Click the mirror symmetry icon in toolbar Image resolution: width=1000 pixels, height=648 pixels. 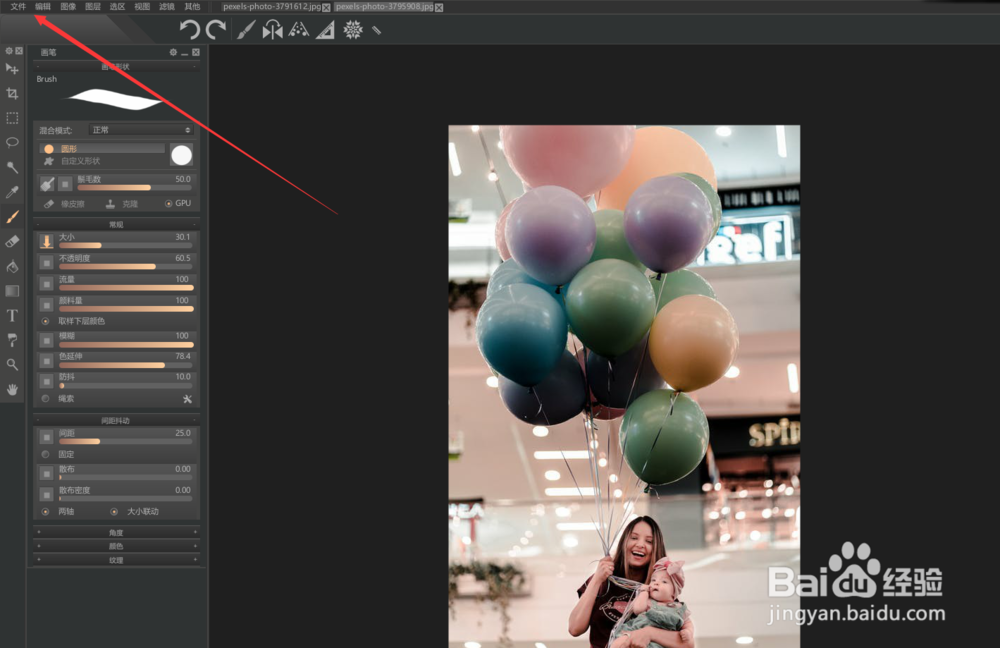click(272, 29)
